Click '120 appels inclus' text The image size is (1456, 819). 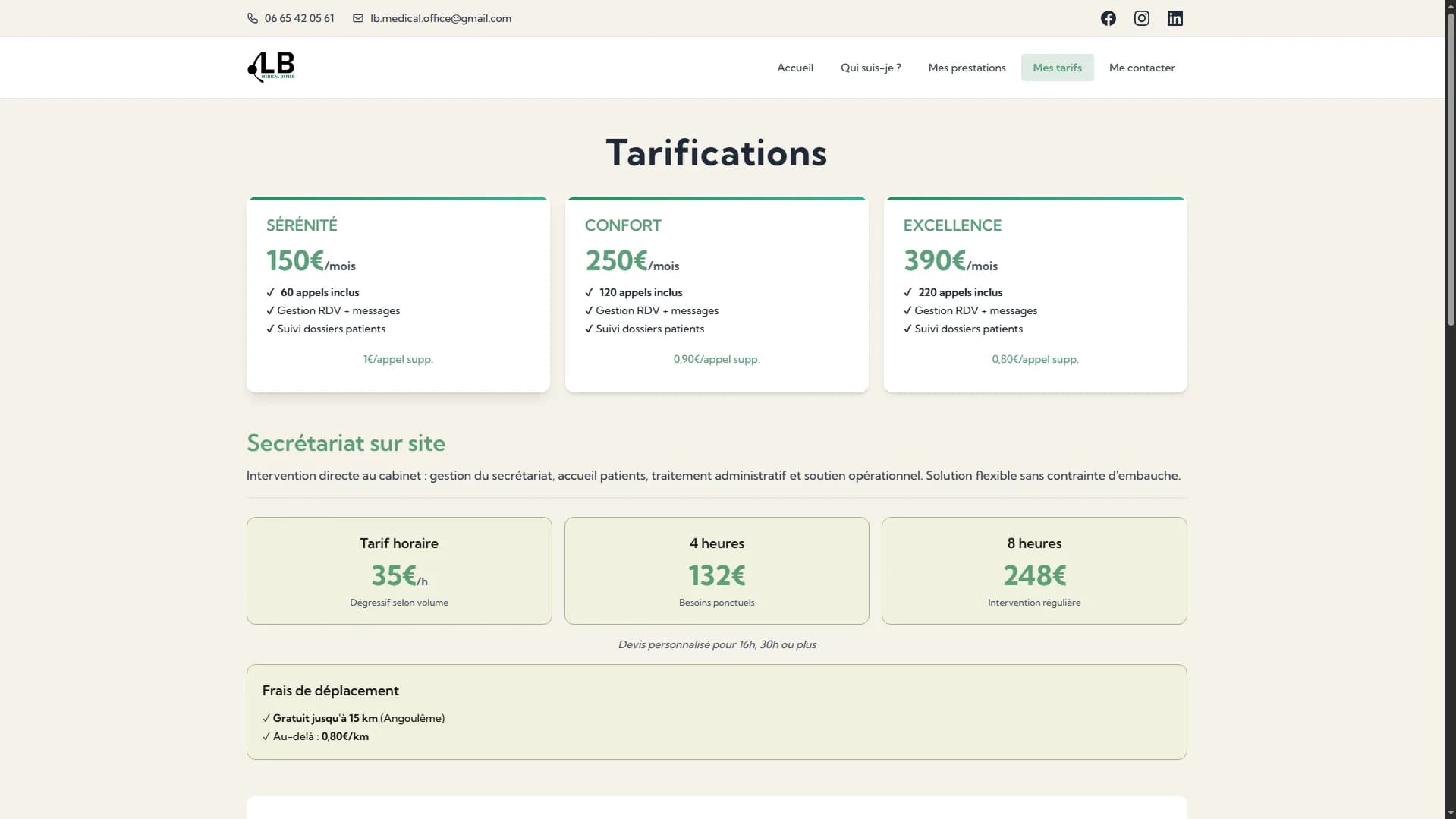pyautogui.click(x=640, y=292)
